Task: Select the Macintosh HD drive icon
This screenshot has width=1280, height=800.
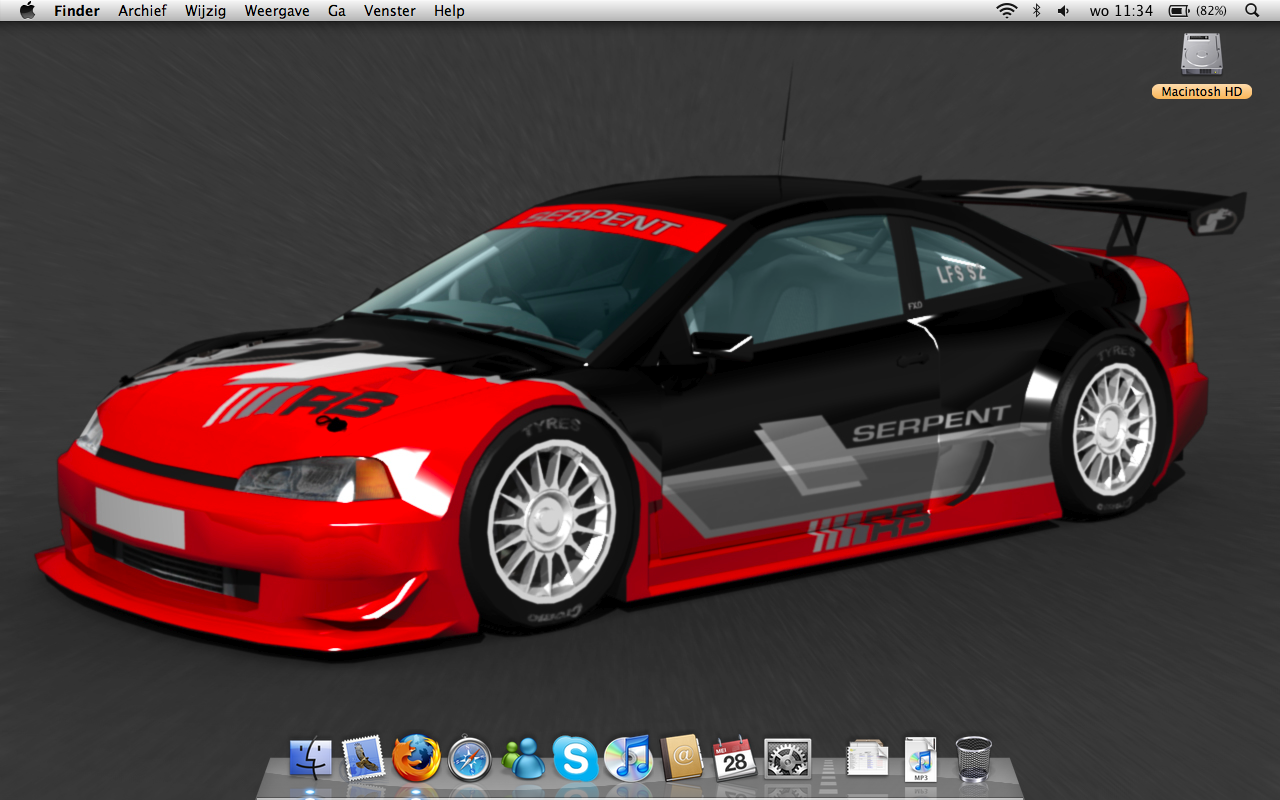Action: point(1201,54)
